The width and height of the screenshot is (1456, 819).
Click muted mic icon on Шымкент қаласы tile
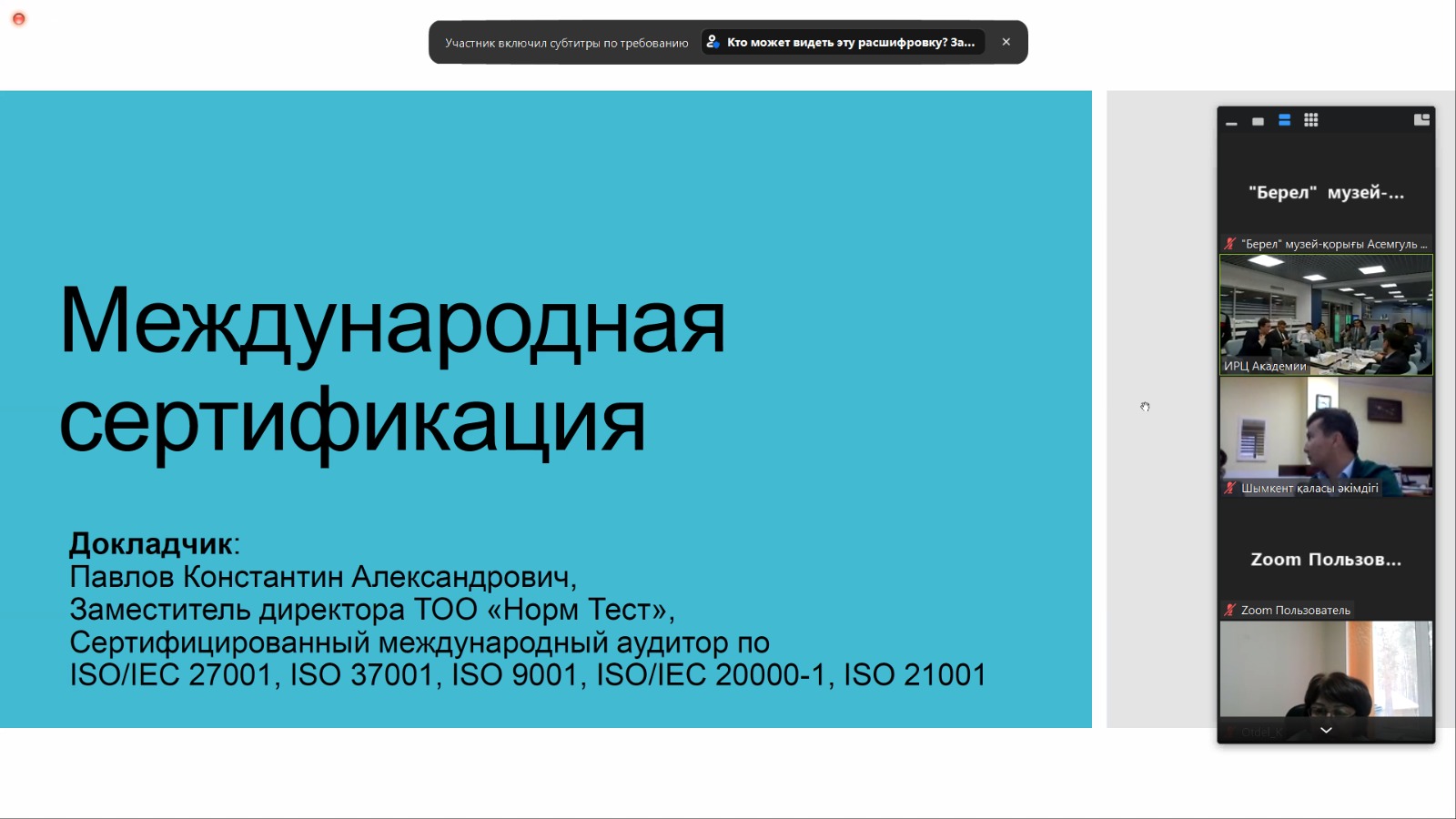(1230, 489)
